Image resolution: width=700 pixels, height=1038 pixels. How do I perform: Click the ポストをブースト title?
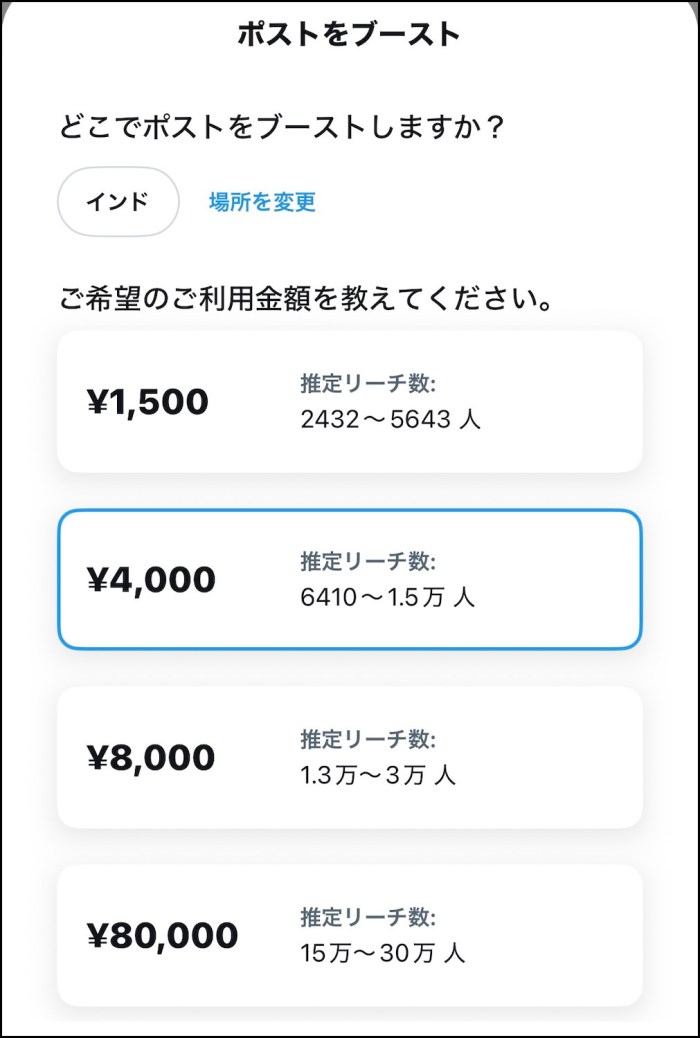pyautogui.click(x=349, y=34)
